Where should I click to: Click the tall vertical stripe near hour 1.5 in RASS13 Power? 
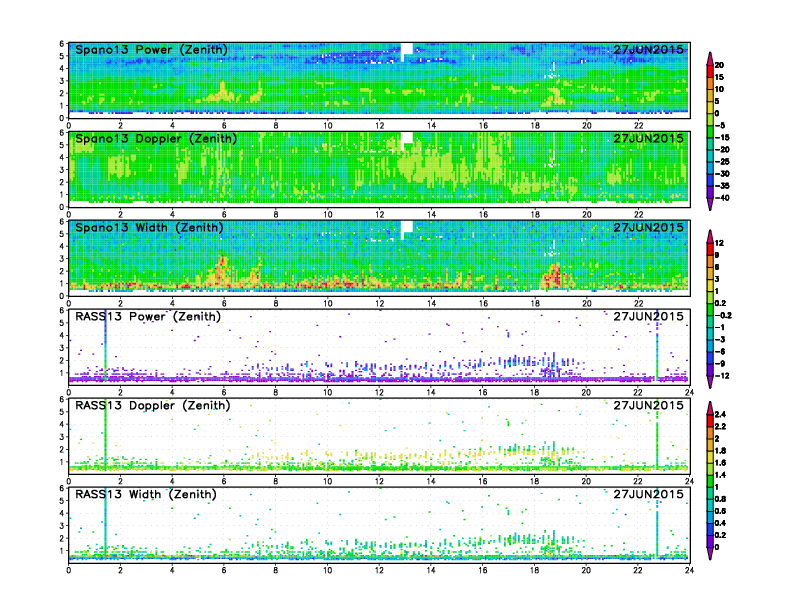pos(106,345)
